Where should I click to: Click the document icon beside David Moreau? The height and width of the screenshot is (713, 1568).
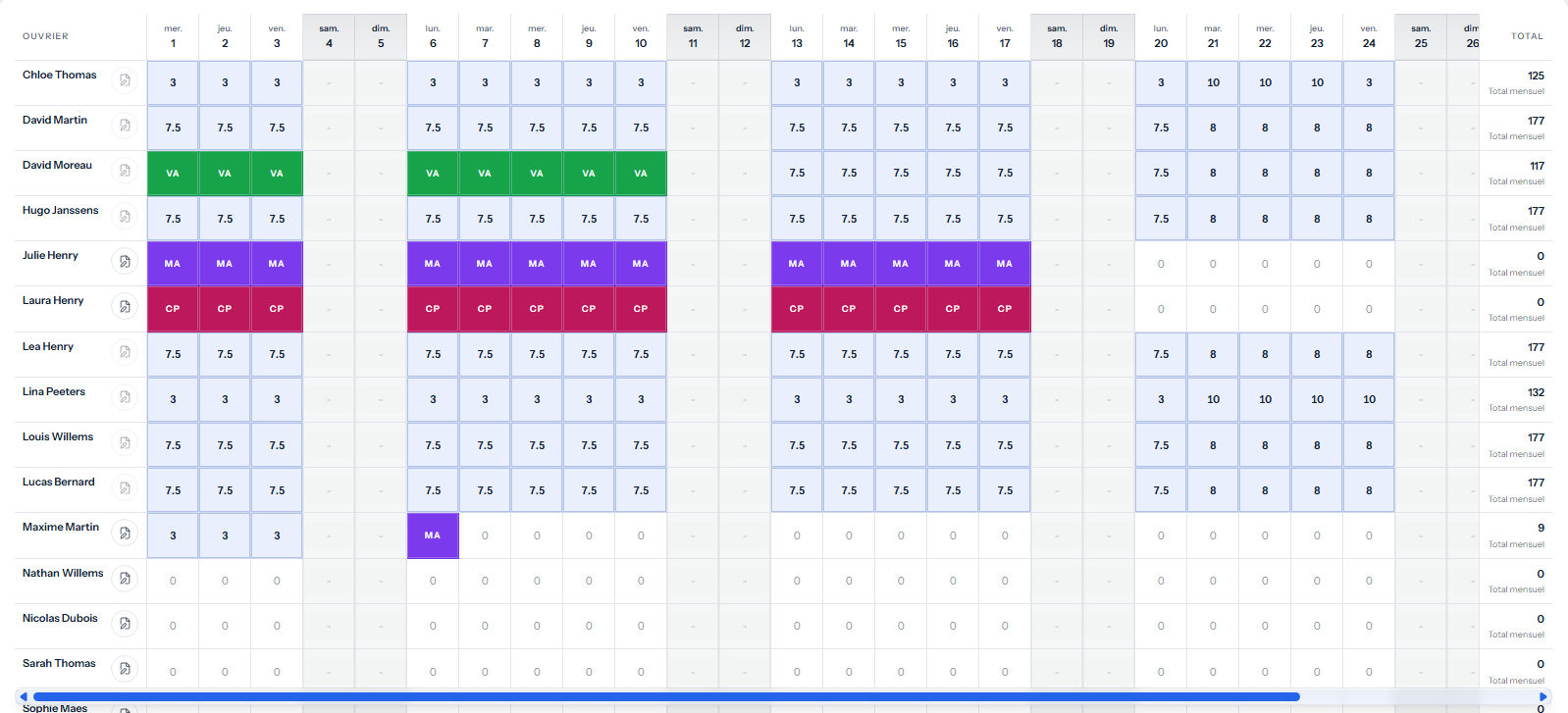tap(125, 171)
